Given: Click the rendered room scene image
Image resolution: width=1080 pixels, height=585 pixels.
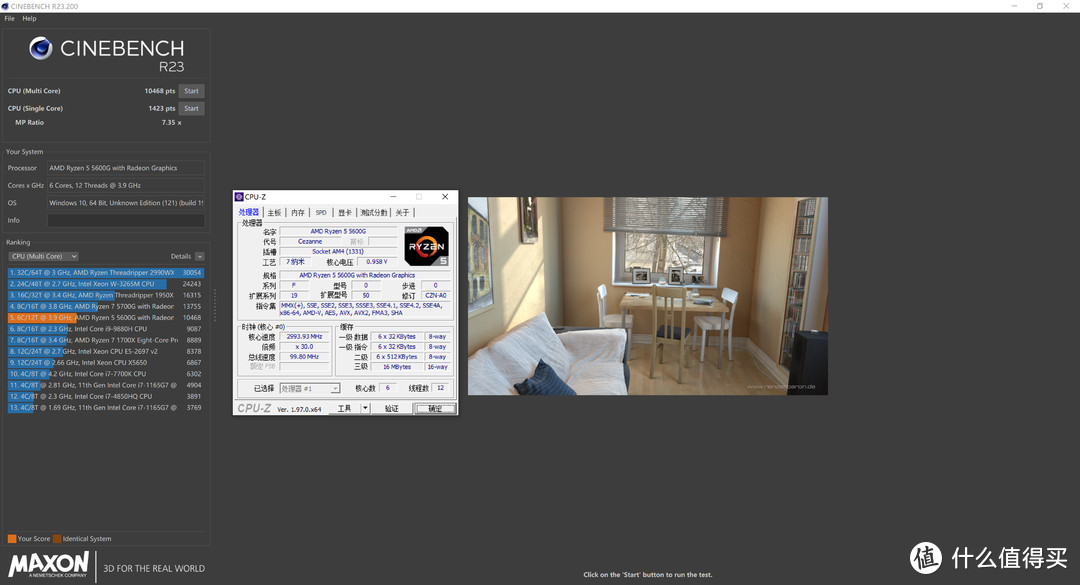Looking at the screenshot, I should pos(647,296).
